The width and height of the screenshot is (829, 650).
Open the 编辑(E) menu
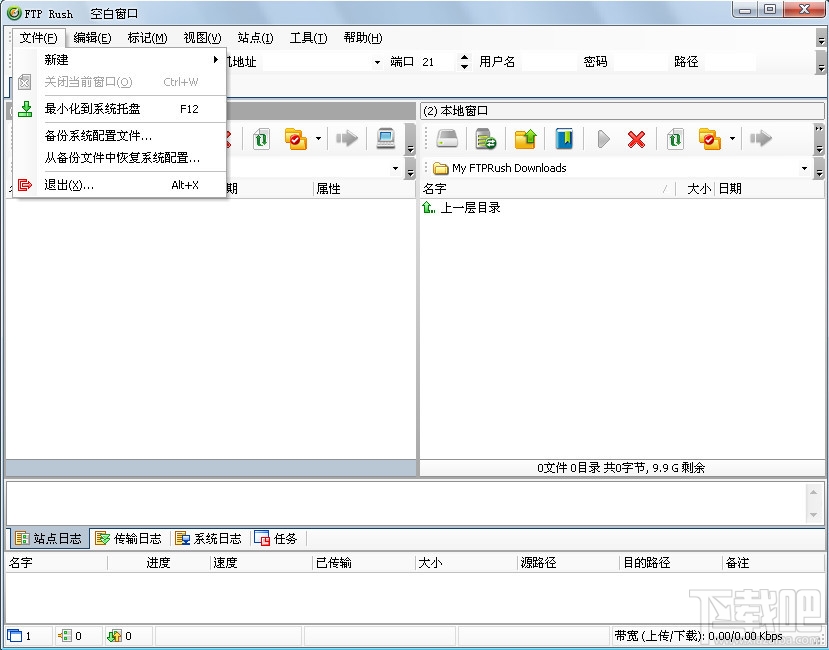(93, 38)
